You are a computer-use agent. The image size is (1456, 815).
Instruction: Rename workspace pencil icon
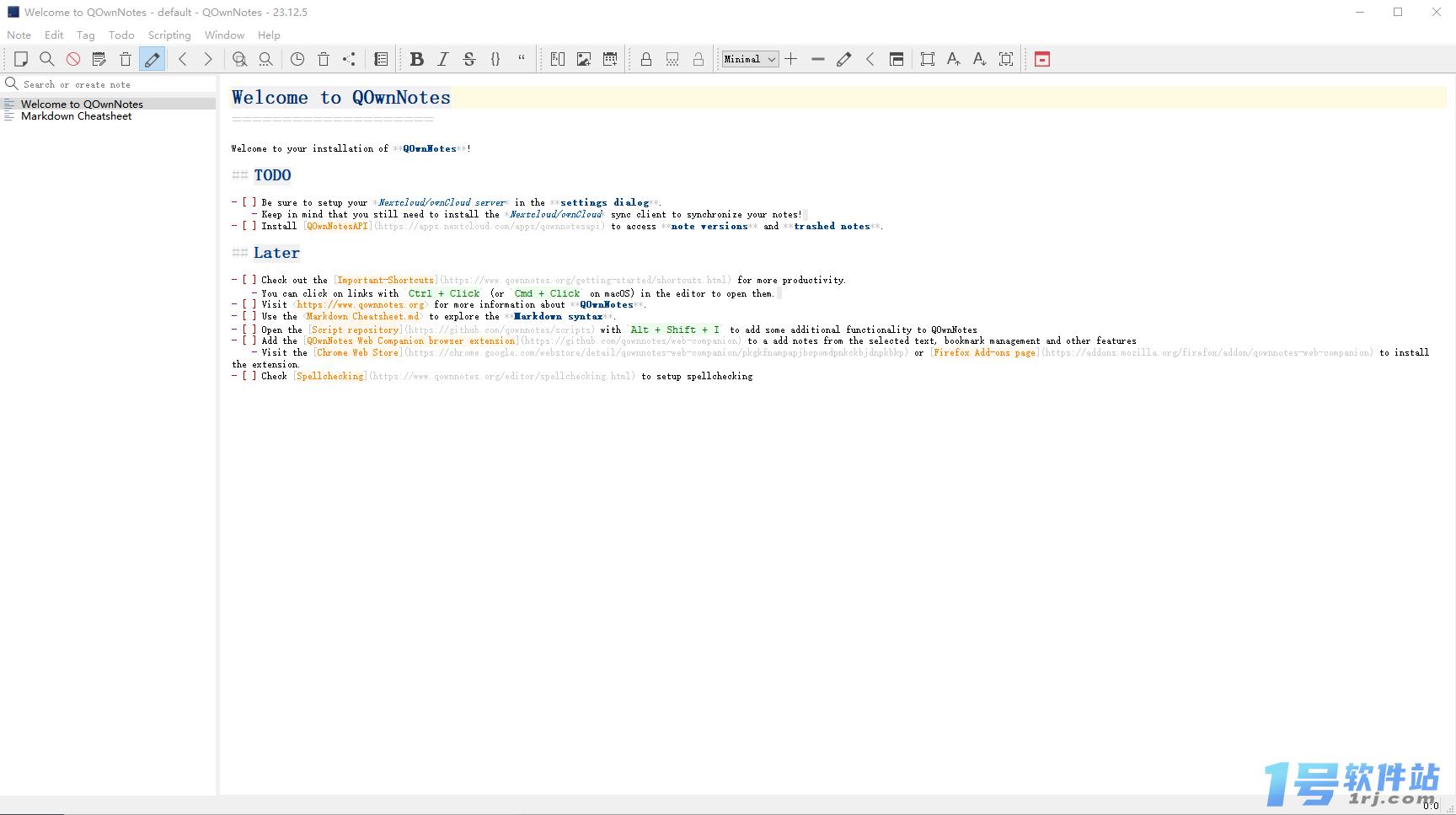click(x=843, y=59)
